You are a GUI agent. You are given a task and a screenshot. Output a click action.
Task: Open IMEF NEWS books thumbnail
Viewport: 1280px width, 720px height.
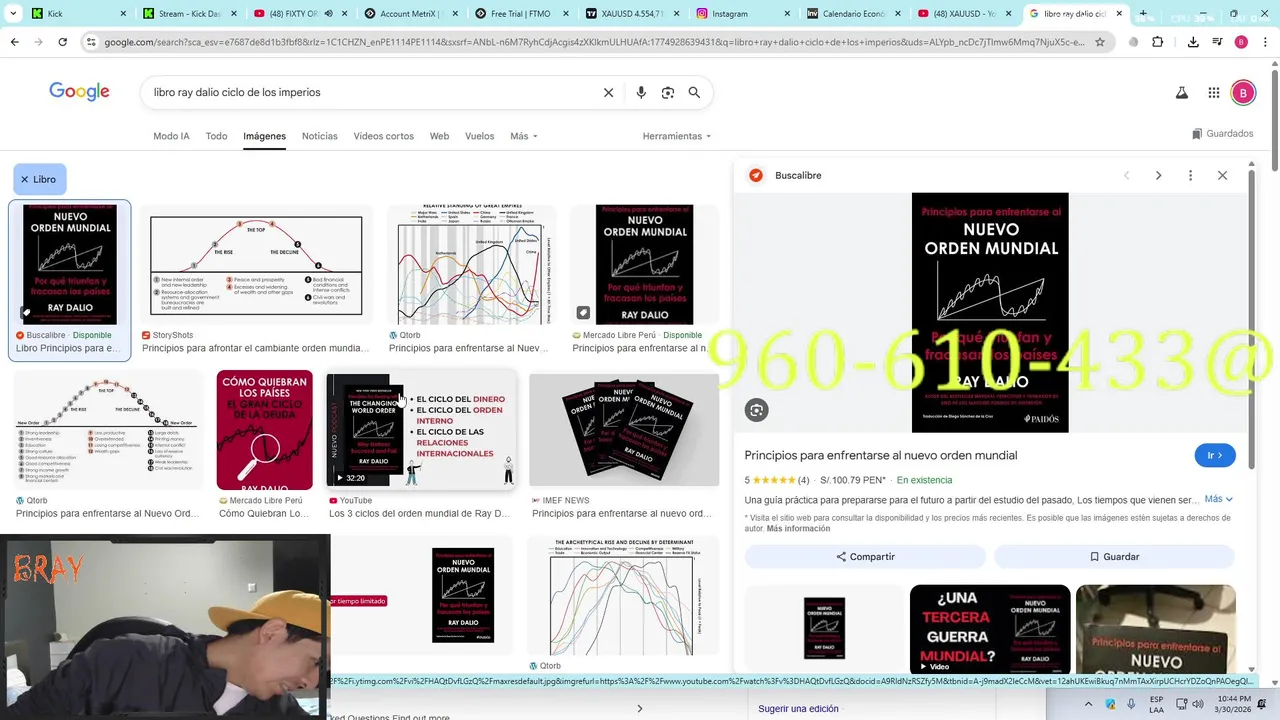click(x=624, y=430)
